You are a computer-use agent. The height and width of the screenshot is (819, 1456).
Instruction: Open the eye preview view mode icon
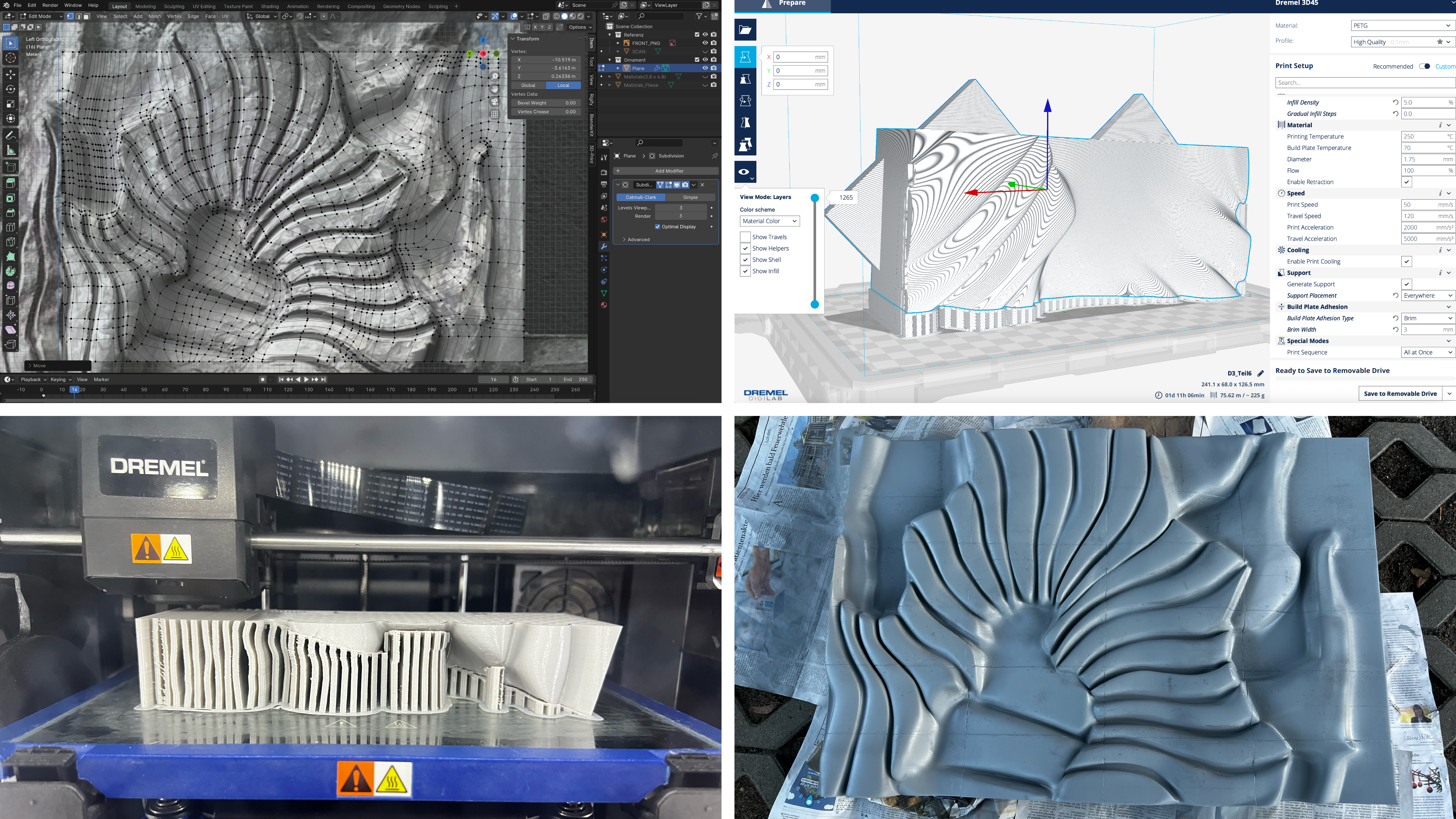745,172
